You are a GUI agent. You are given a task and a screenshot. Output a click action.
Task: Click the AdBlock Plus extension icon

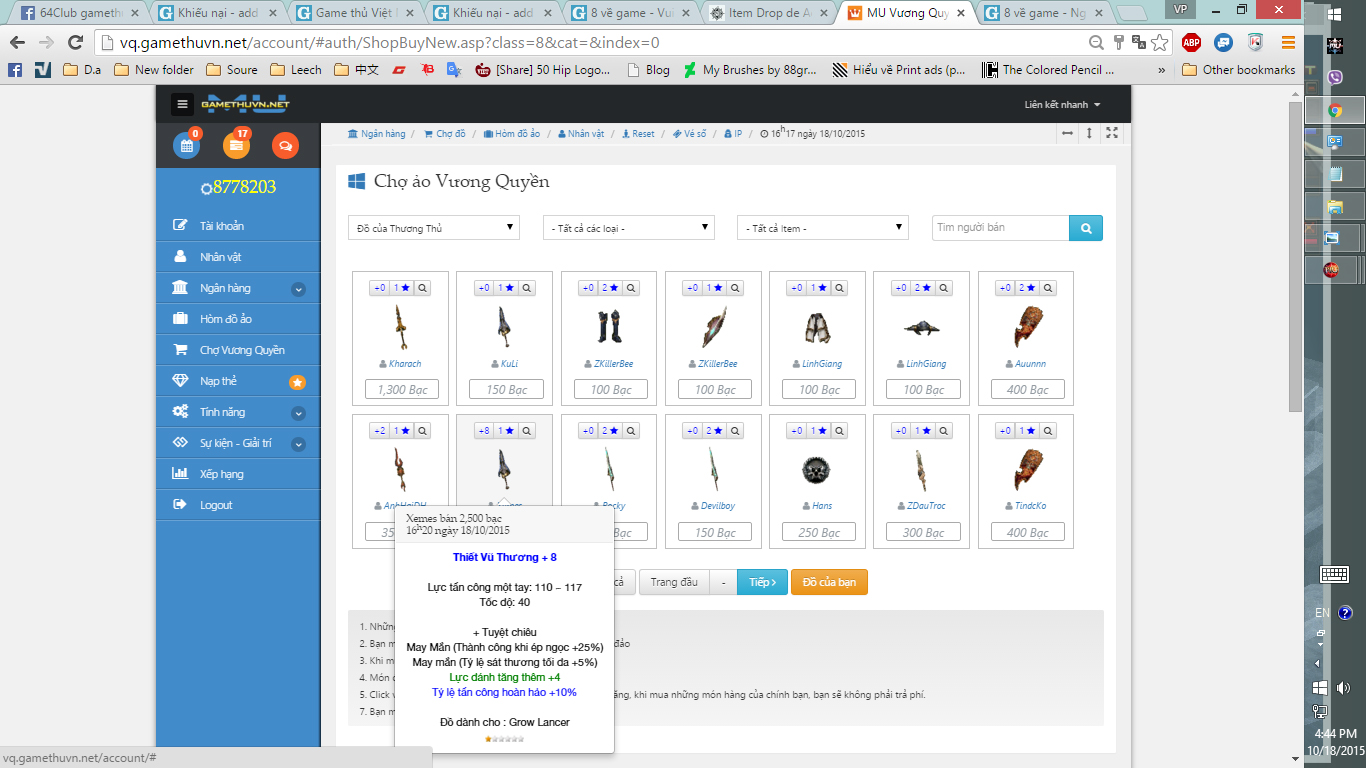(1191, 42)
